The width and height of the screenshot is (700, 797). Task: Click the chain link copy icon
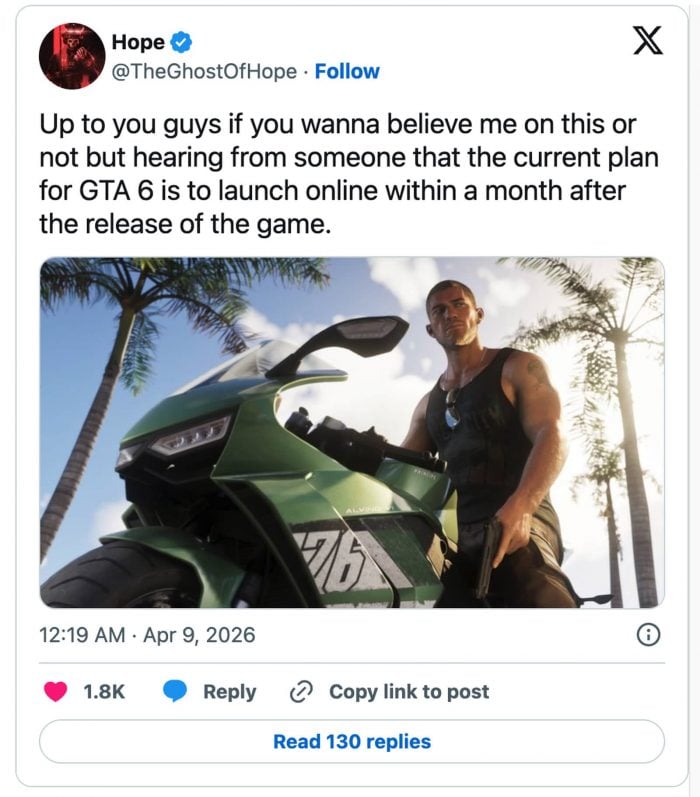[x=301, y=692]
